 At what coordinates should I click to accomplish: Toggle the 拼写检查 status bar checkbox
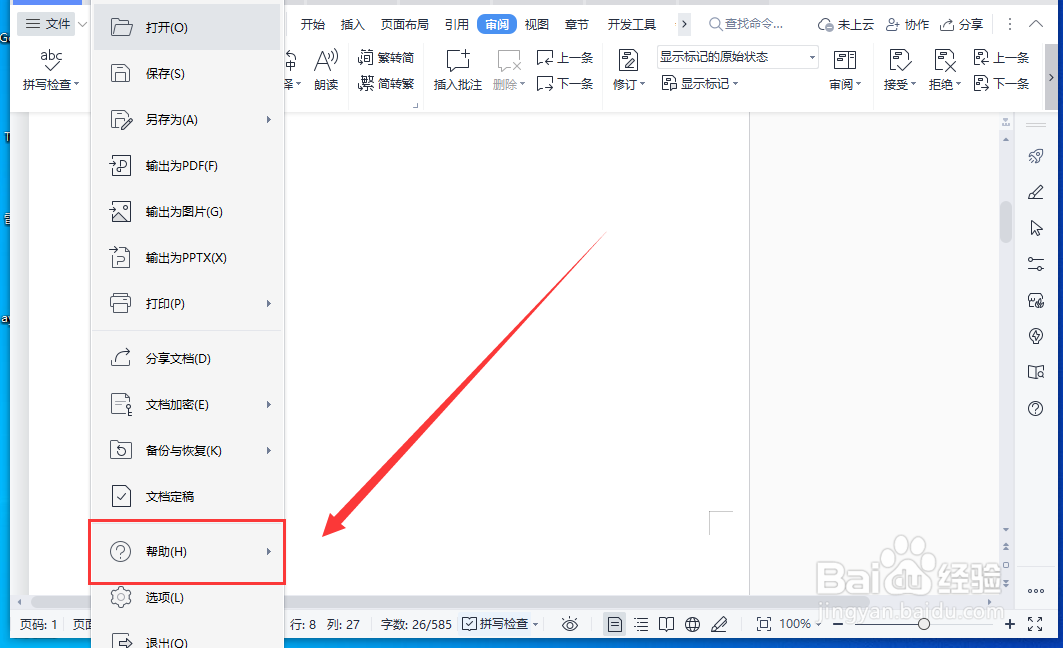pyautogui.click(x=469, y=624)
